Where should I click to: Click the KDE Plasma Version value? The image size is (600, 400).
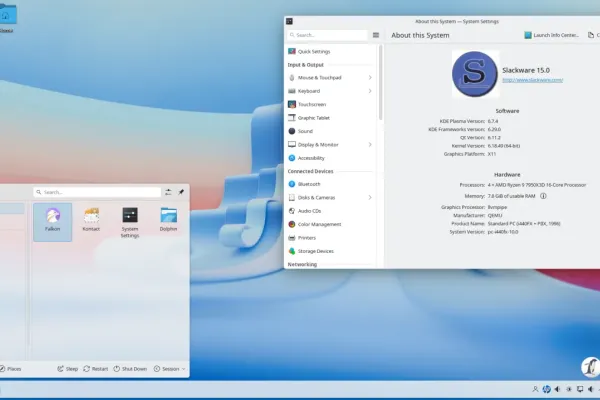(x=493, y=121)
